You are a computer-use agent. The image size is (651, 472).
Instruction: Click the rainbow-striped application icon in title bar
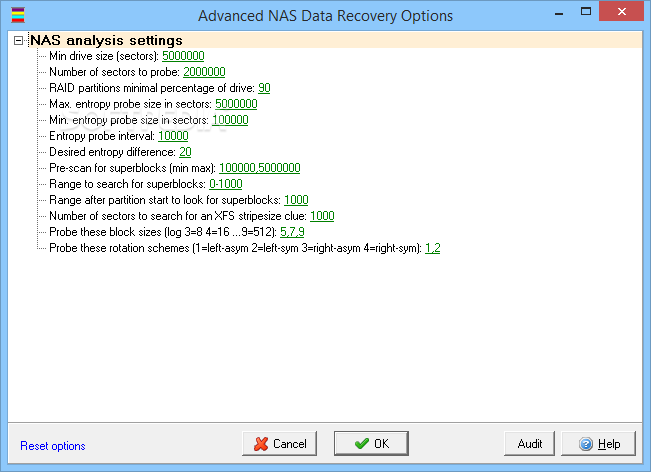click(x=18, y=15)
